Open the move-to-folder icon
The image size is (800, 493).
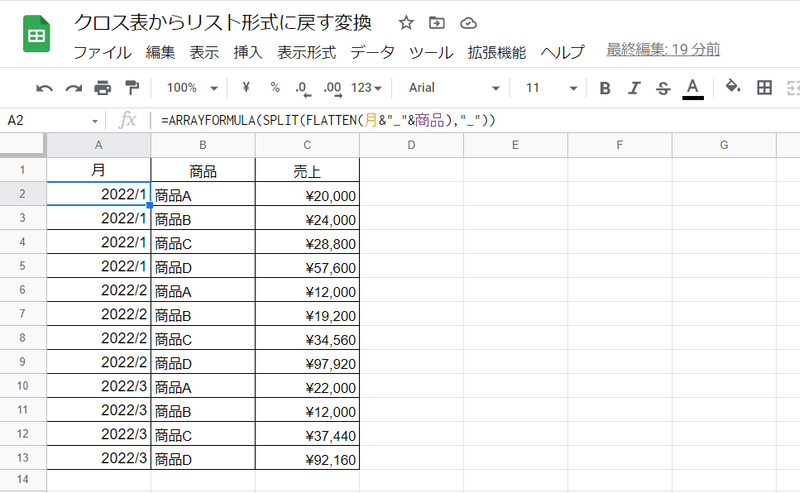click(x=437, y=23)
